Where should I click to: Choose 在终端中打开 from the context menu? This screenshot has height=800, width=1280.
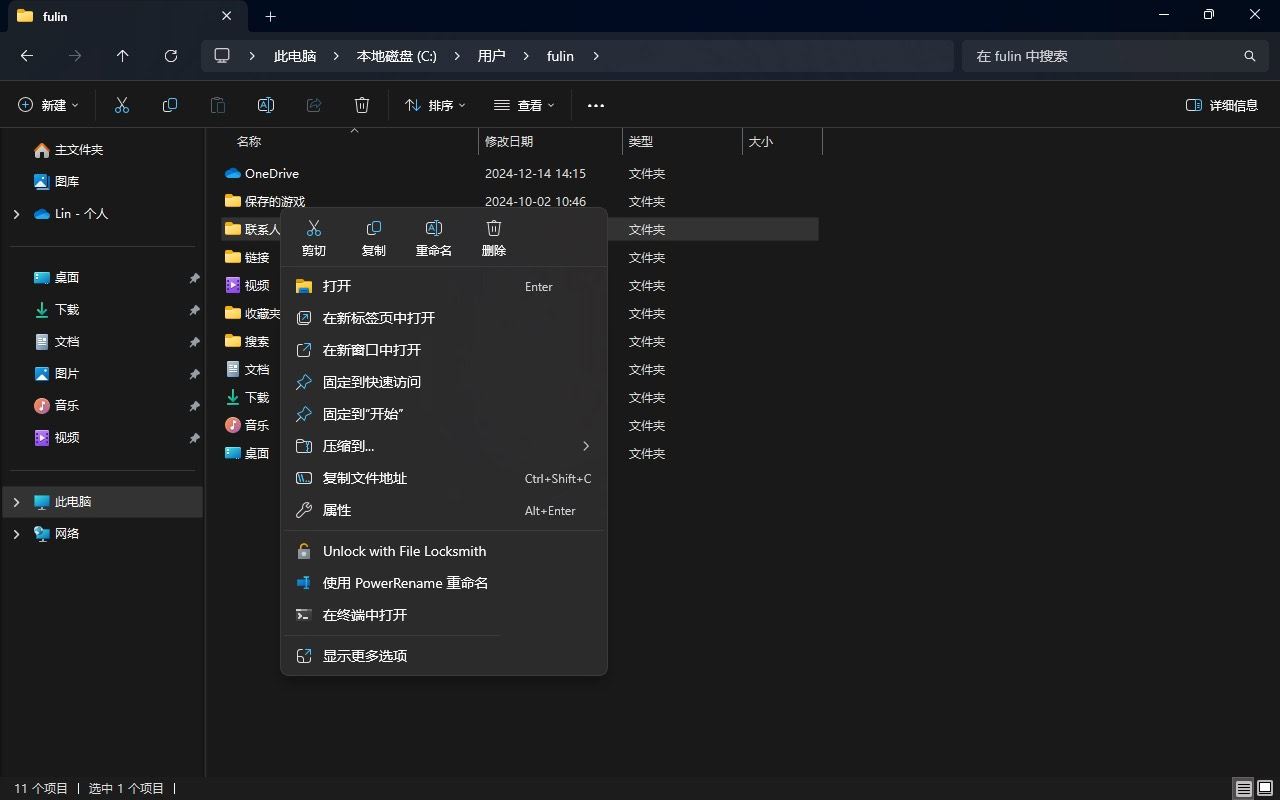tap(363, 615)
